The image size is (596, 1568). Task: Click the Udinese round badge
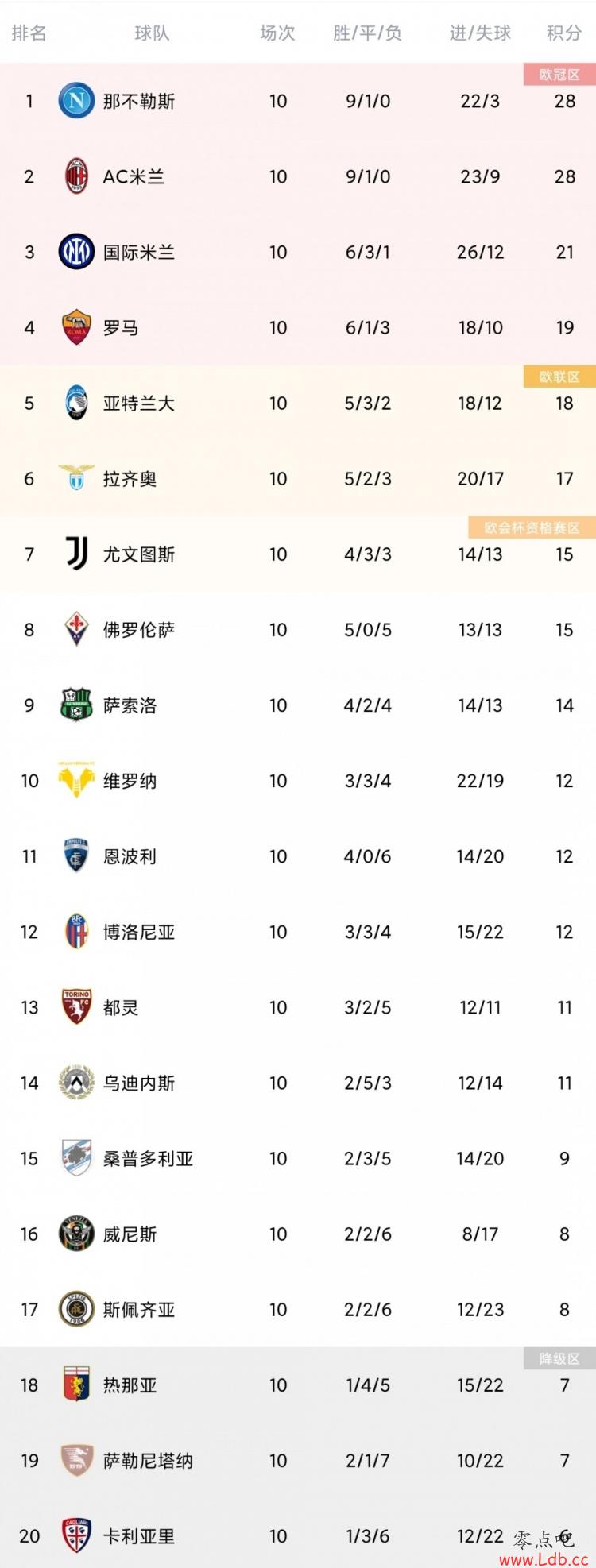(x=76, y=1082)
